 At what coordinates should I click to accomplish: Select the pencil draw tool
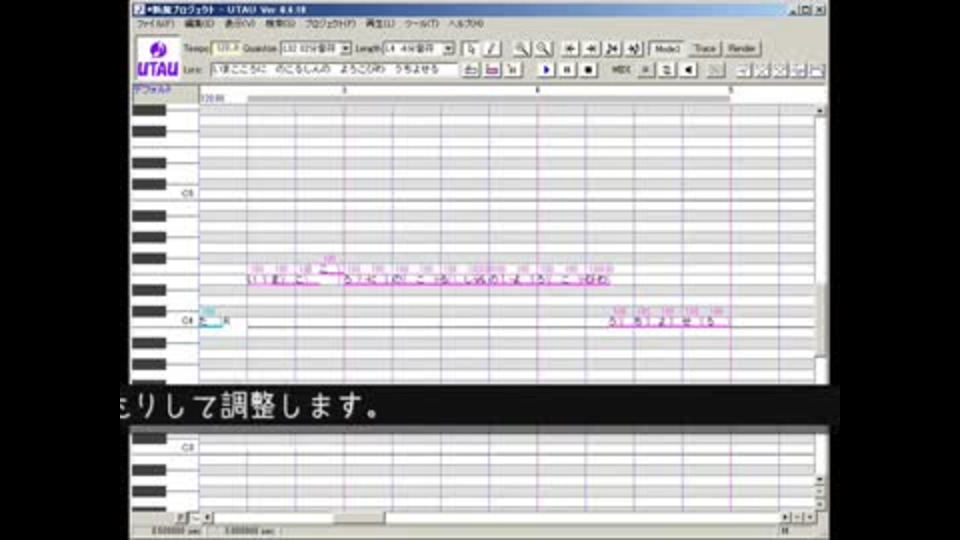[492, 48]
